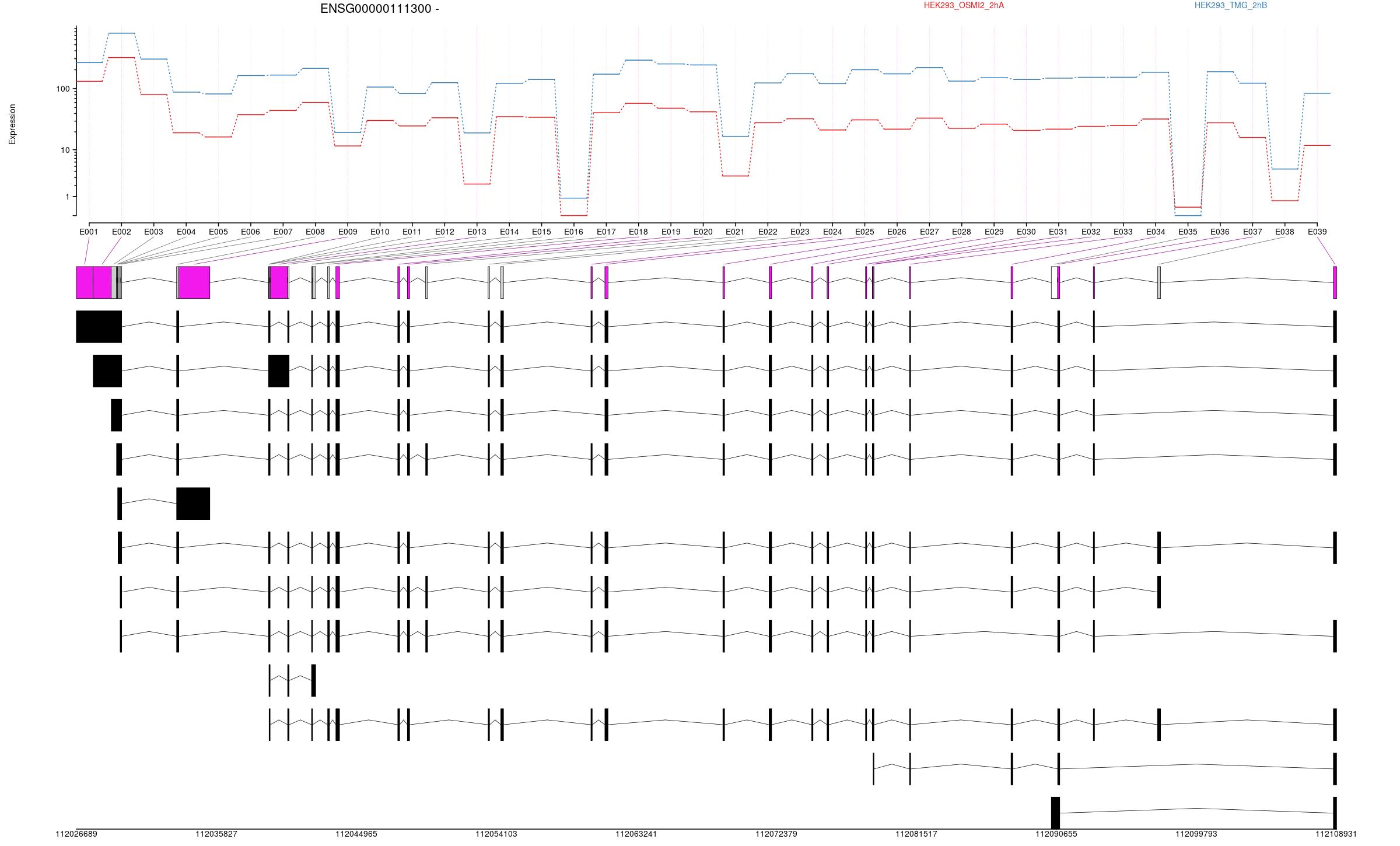Click genomic coordinate 112072379
Screen dimensions: 1400x846
[776, 834]
